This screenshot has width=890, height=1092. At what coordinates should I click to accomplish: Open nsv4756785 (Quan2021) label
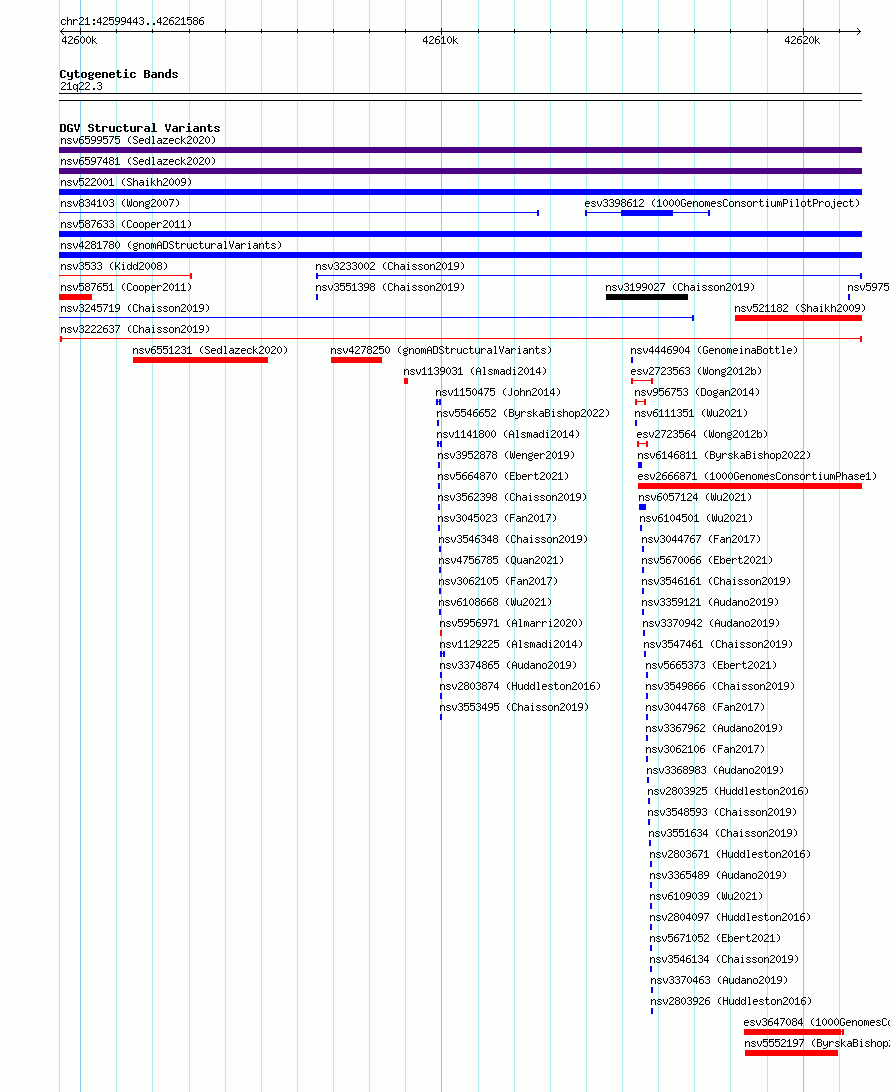(x=501, y=560)
